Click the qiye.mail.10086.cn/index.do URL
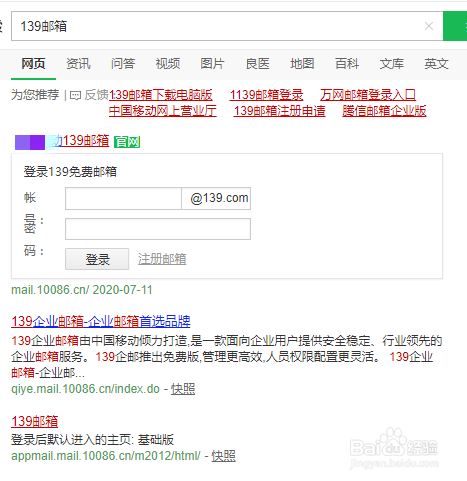The width and height of the screenshot is (467, 481). coord(86,389)
